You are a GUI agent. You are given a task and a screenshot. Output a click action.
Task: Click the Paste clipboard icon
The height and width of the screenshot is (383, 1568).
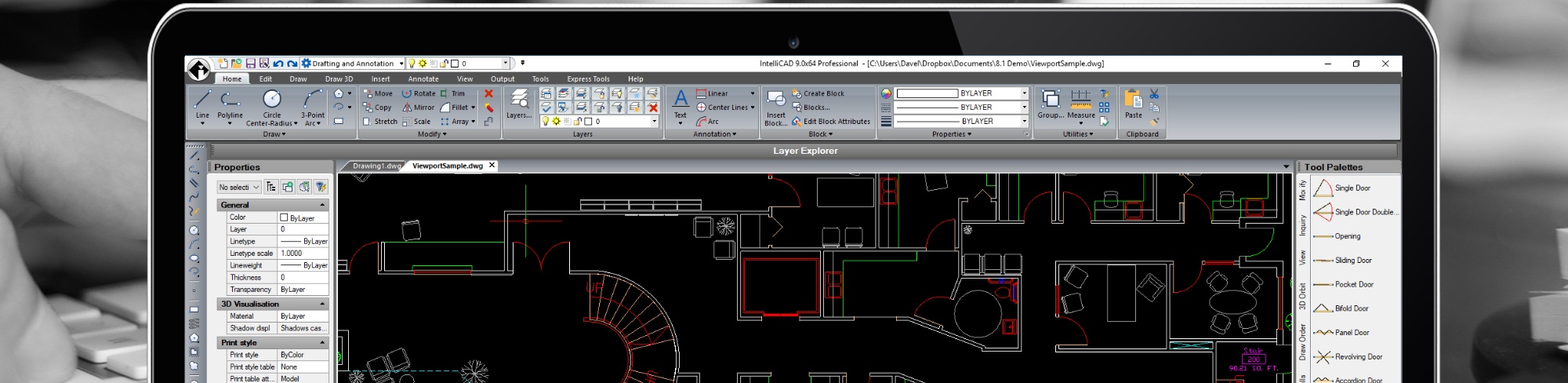click(x=1134, y=104)
